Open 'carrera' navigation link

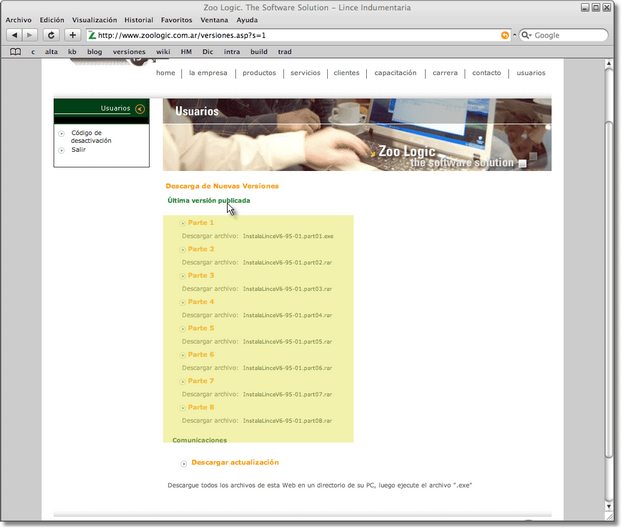[445, 73]
